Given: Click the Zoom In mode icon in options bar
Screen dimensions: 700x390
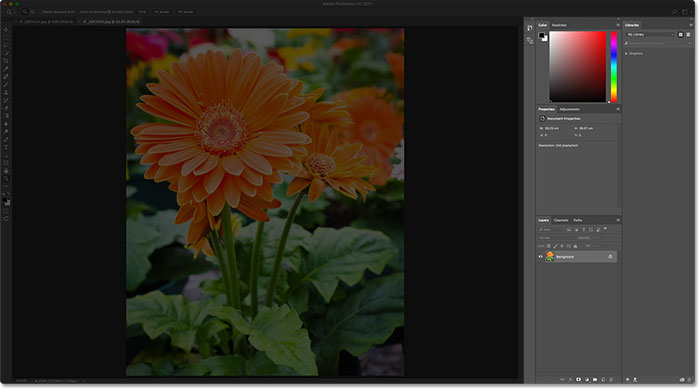Looking at the screenshot, I should [25, 12].
